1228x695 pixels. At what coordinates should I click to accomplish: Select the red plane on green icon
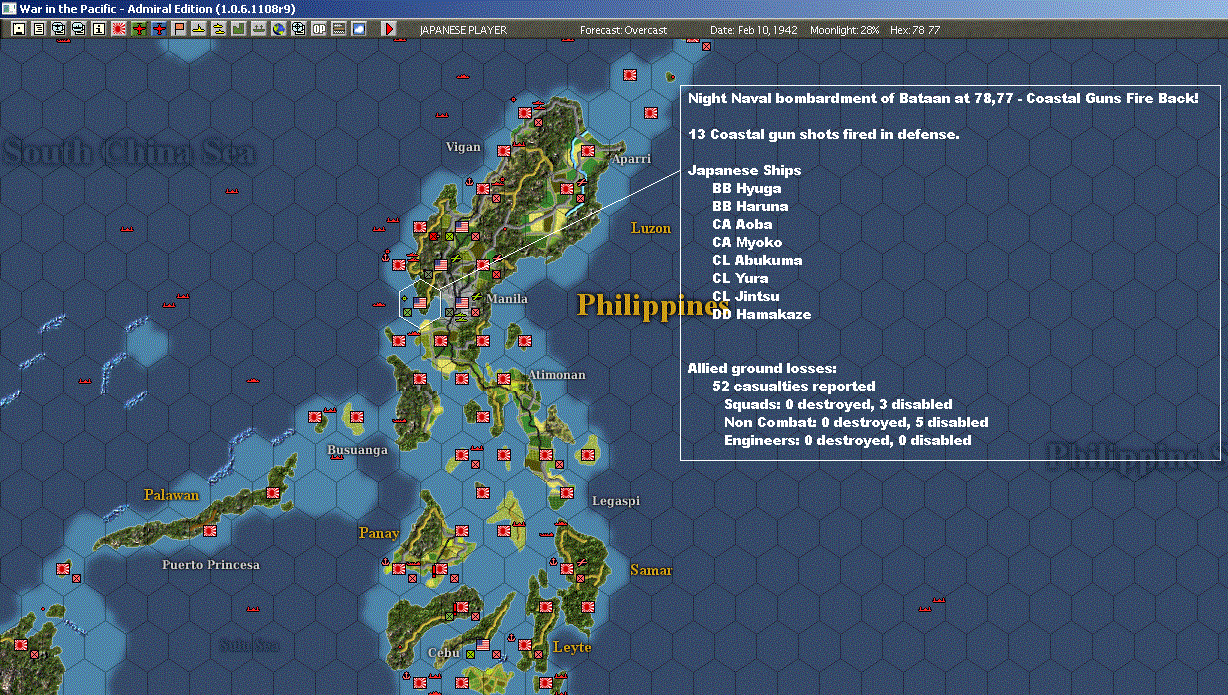click(x=139, y=29)
